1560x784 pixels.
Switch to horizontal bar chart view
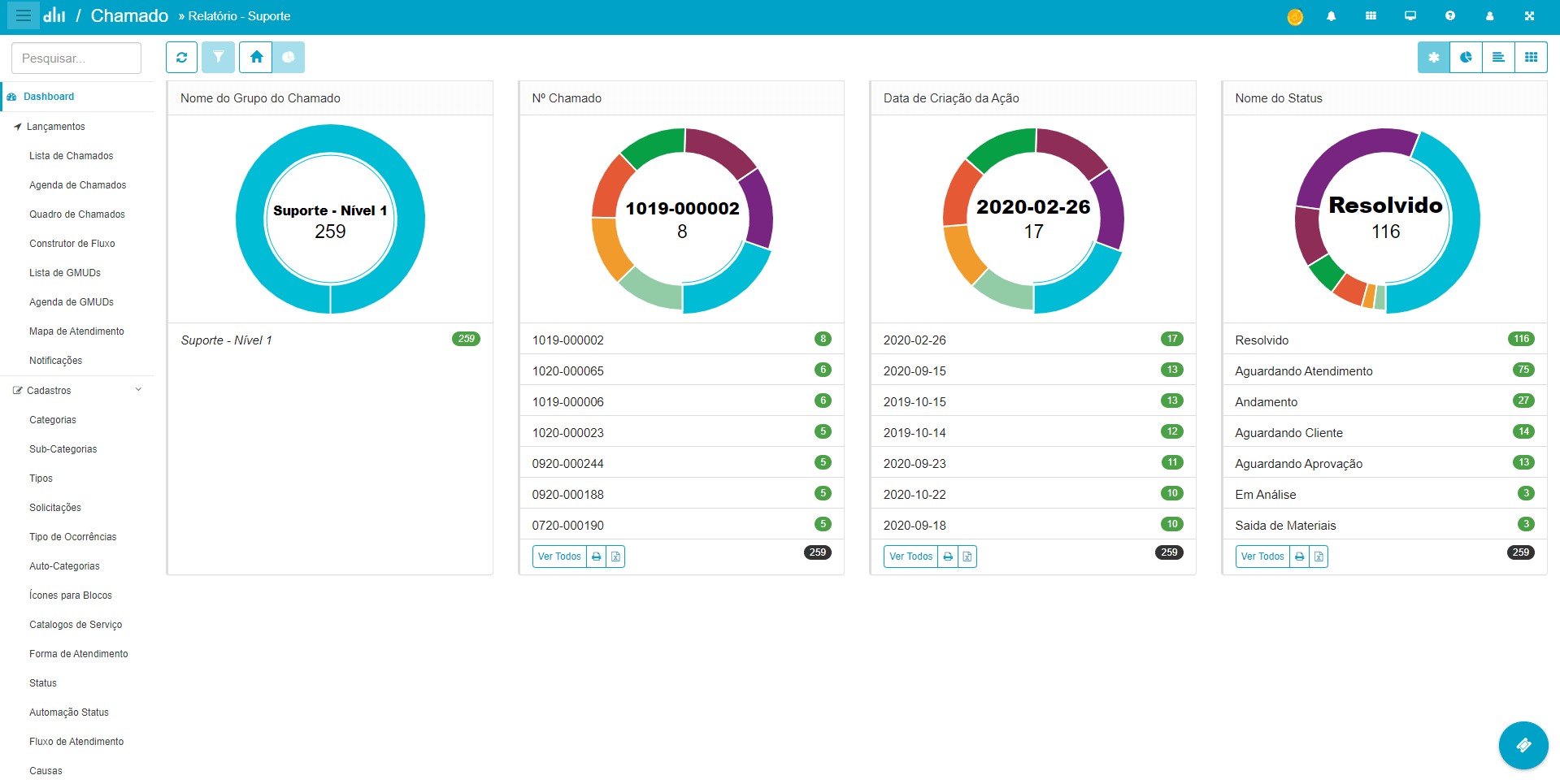pyautogui.click(x=1498, y=58)
